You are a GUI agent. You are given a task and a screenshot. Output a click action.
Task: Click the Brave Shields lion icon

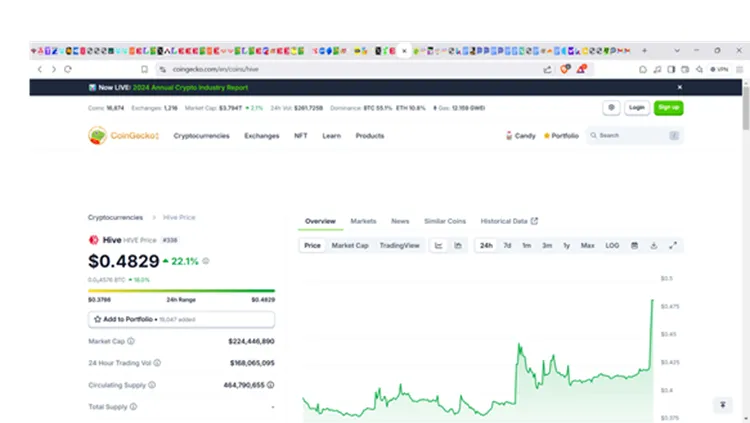565,69
